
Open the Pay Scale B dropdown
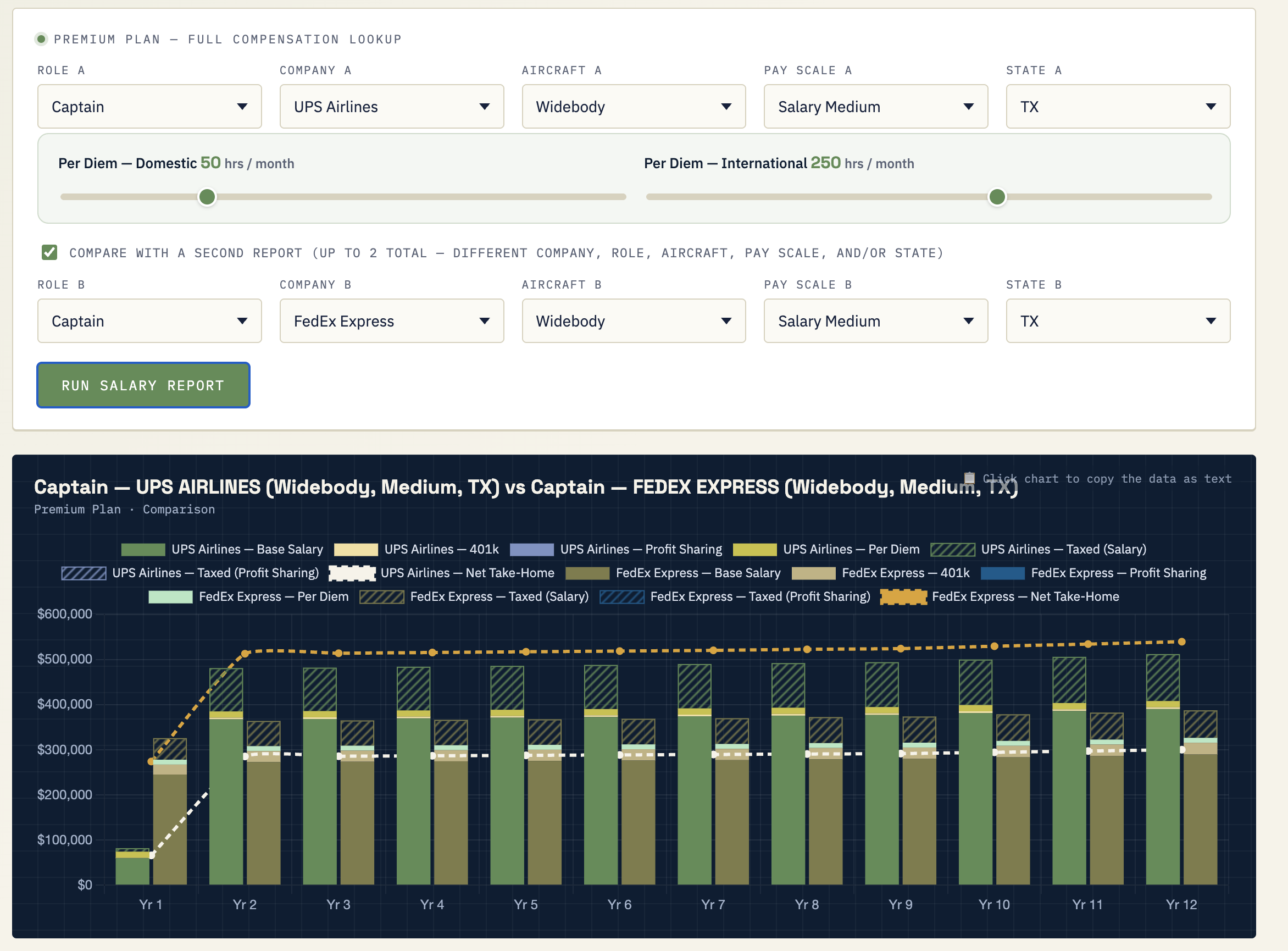tap(875, 320)
